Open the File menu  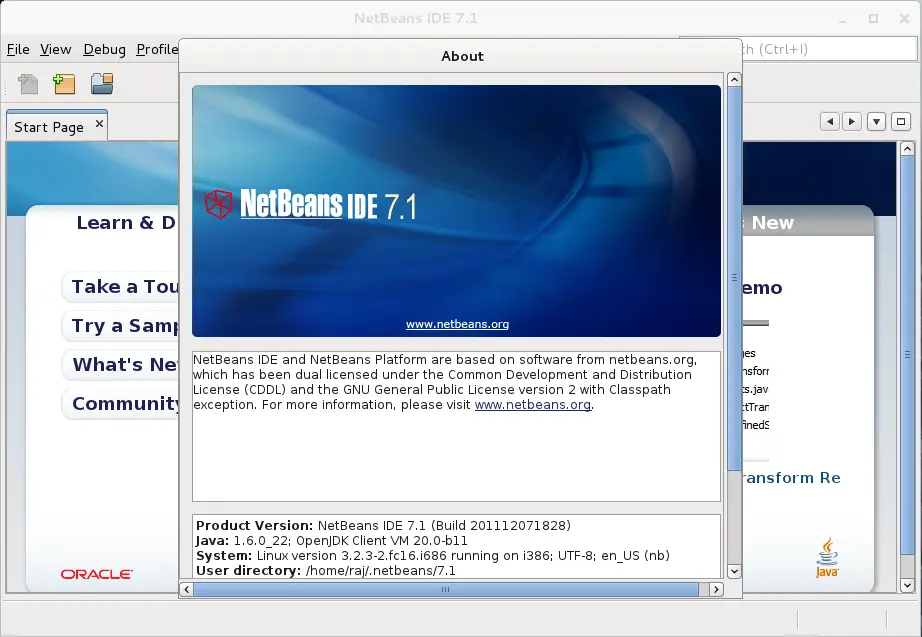coord(18,49)
